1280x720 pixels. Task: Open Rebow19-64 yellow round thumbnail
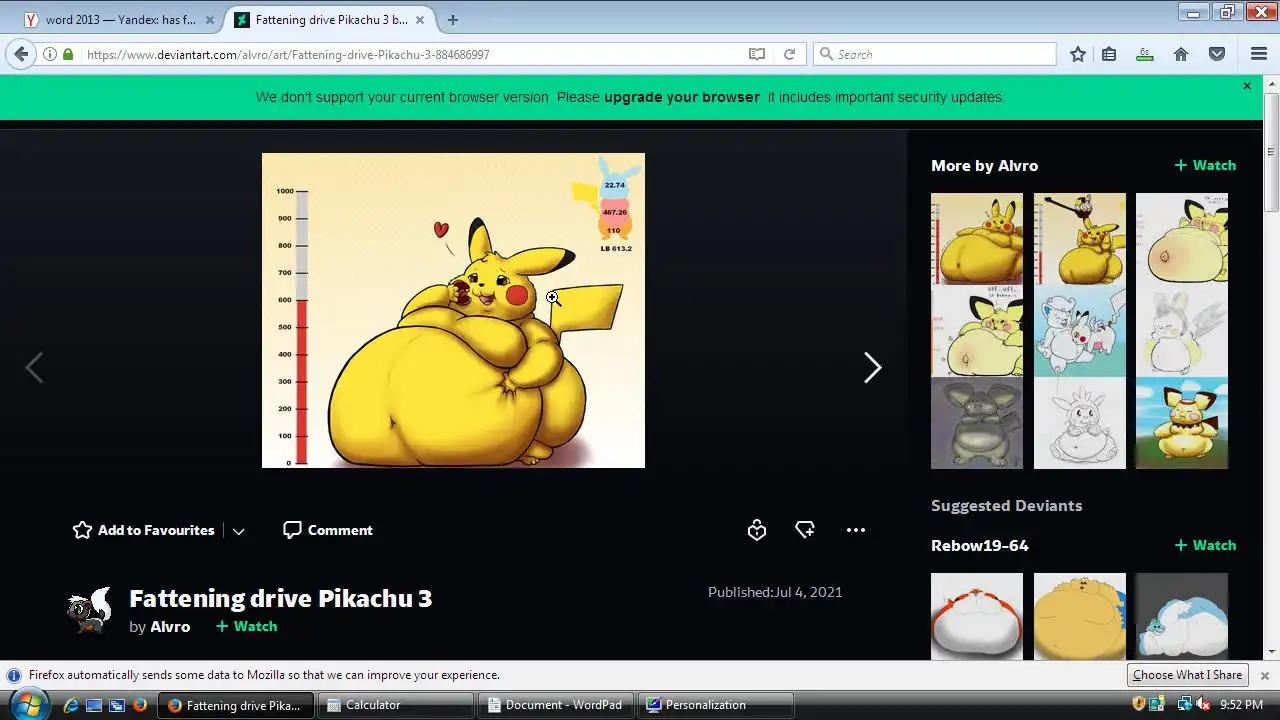pos(1080,616)
